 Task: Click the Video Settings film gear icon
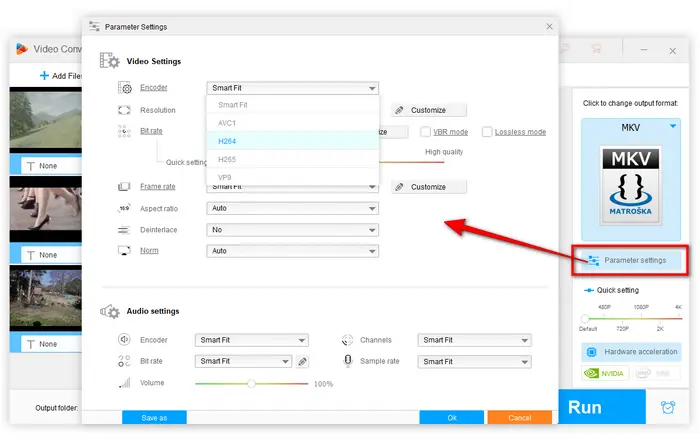109,61
